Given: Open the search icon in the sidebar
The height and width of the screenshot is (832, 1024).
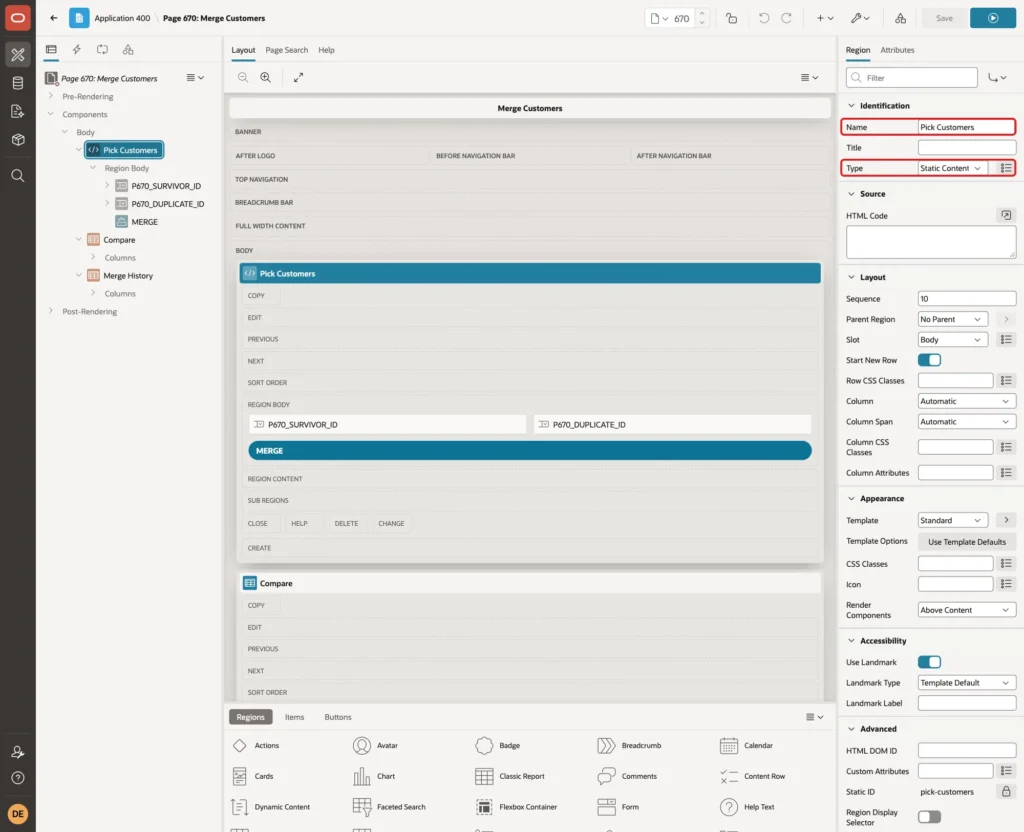Looking at the screenshot, I should (18, 176).
